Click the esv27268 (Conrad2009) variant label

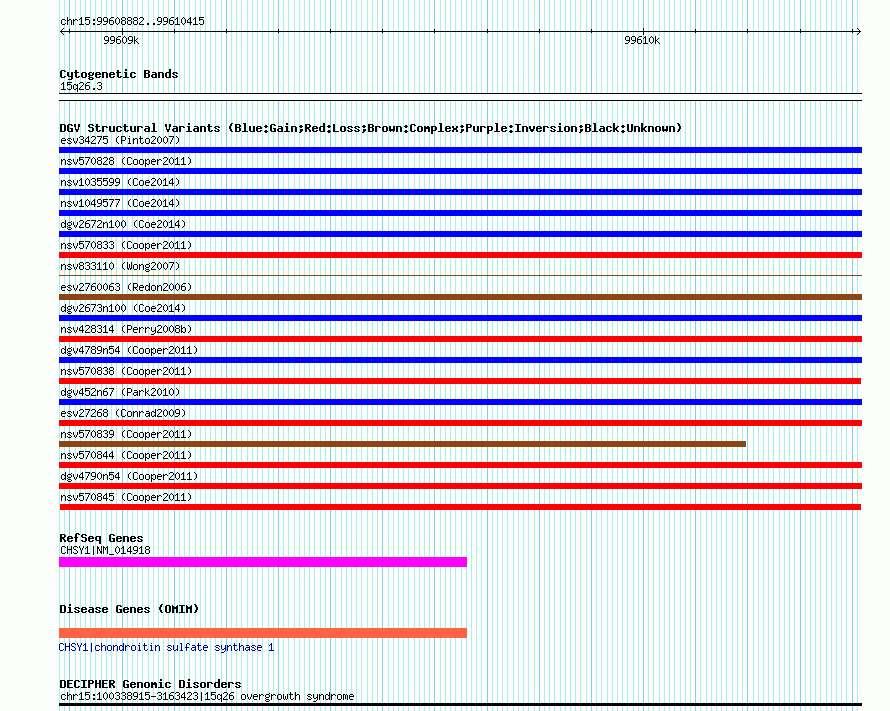123,413
